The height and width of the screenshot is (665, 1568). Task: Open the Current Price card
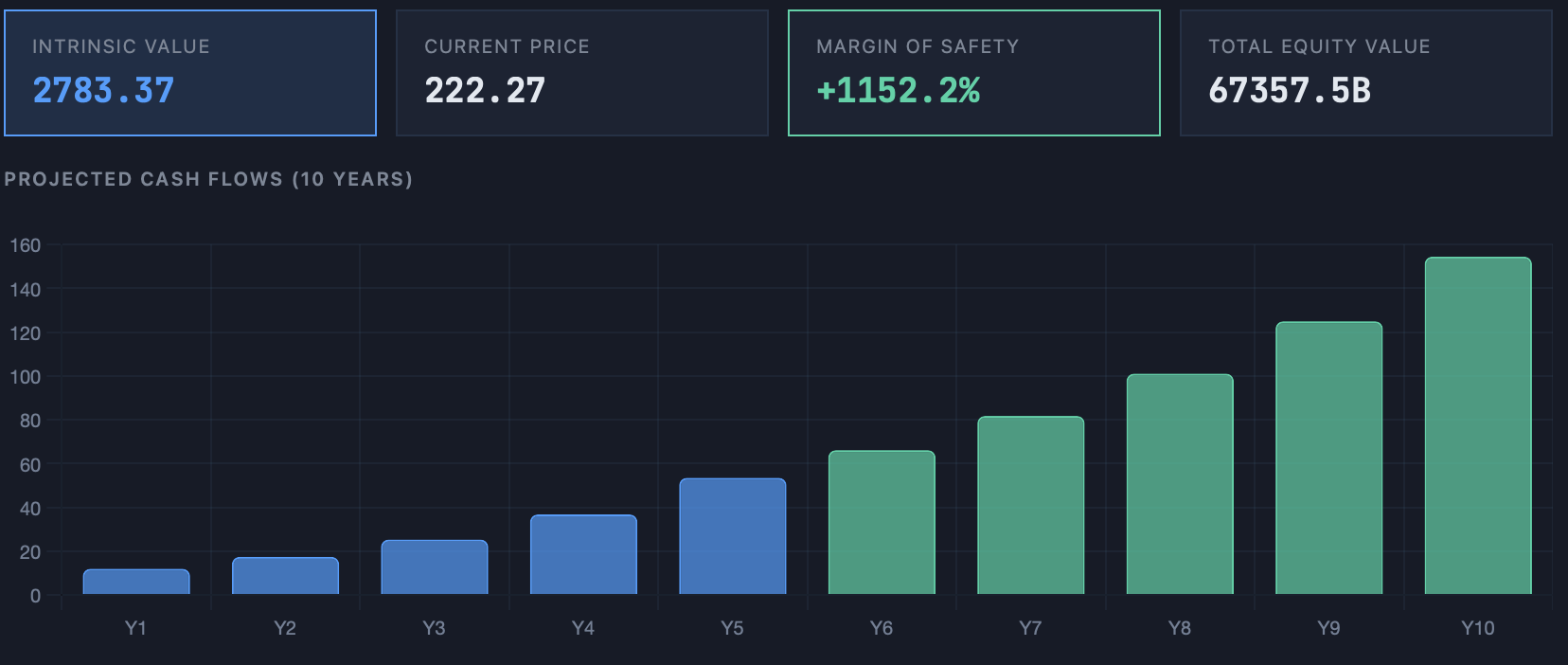[582, 73]
